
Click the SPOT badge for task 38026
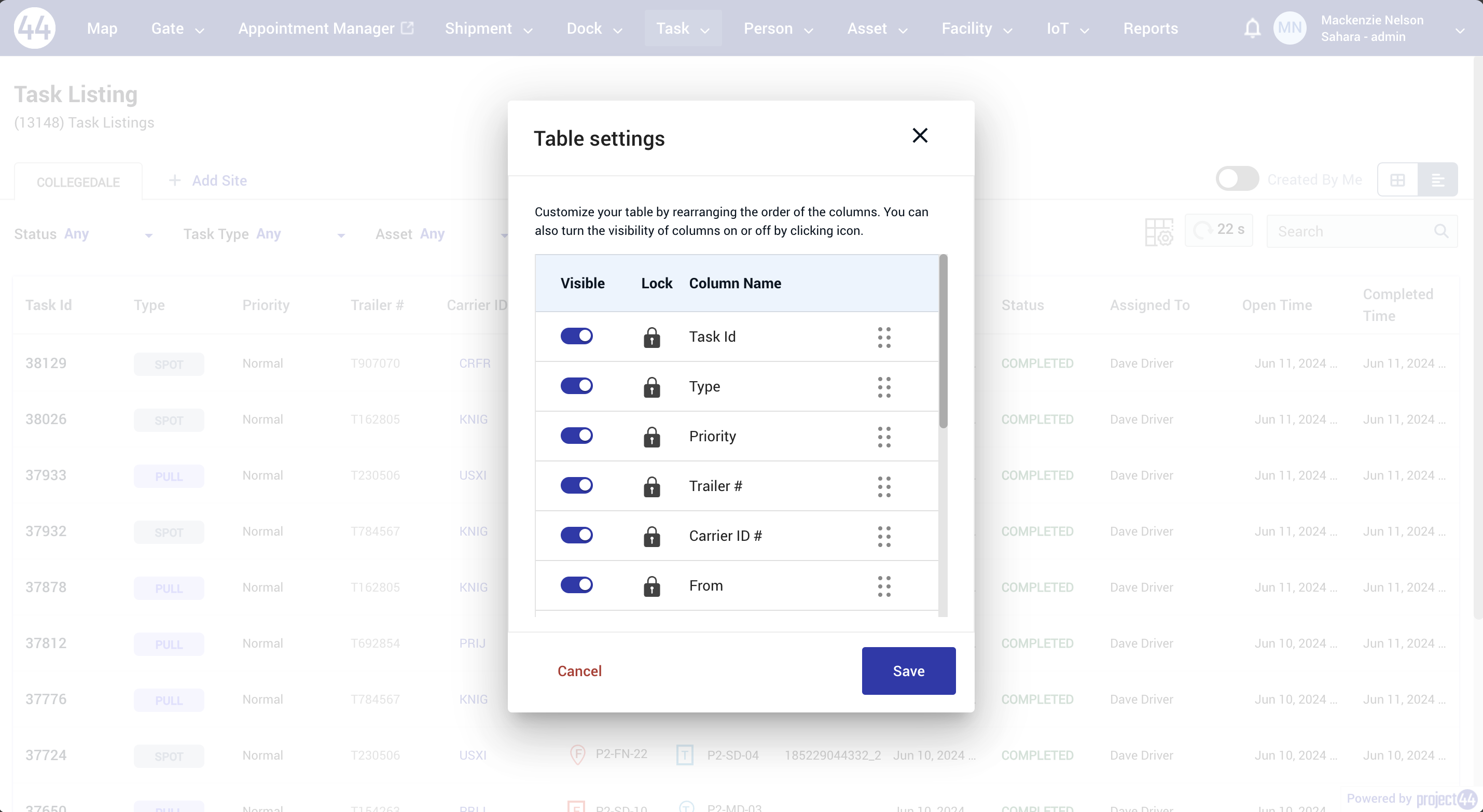tap(169, 420)
